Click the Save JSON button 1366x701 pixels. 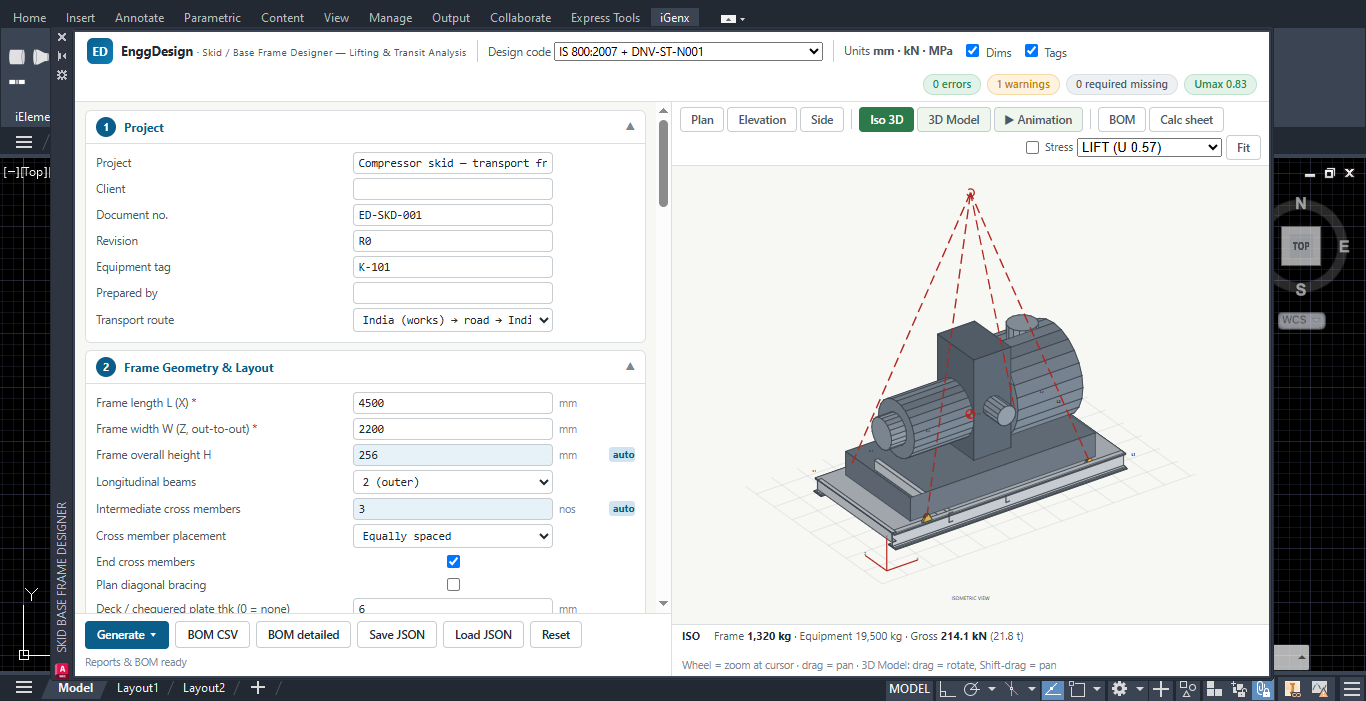tap(397, 634)
